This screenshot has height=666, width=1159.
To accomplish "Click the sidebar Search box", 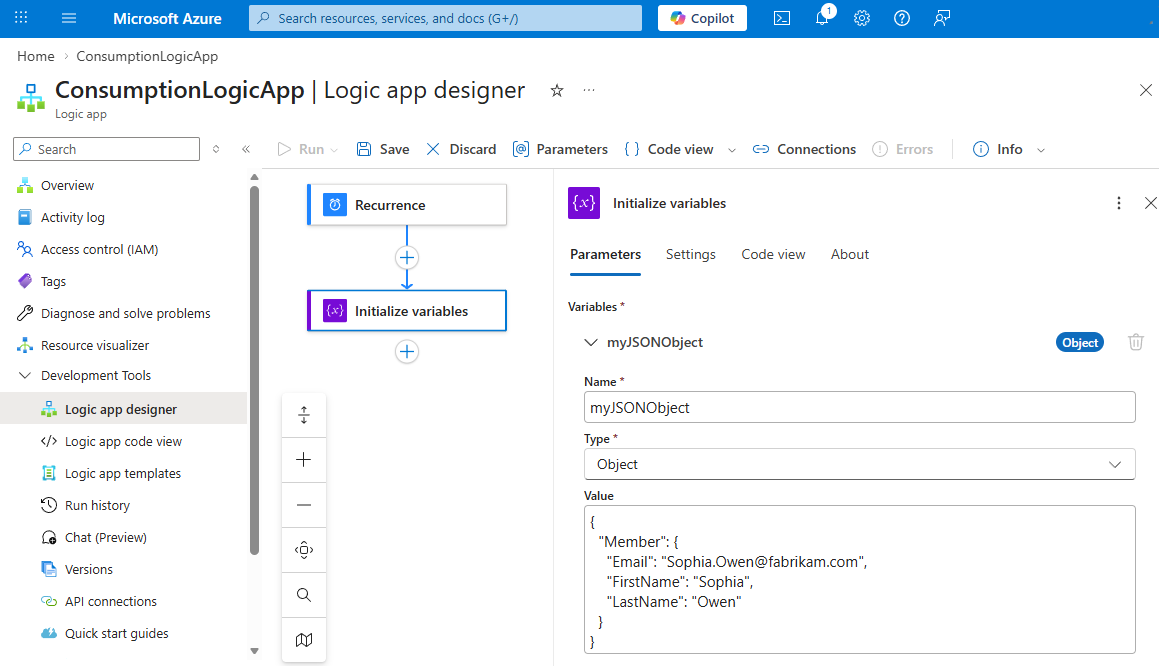I will pyautogui.click(x=106, y=149).
